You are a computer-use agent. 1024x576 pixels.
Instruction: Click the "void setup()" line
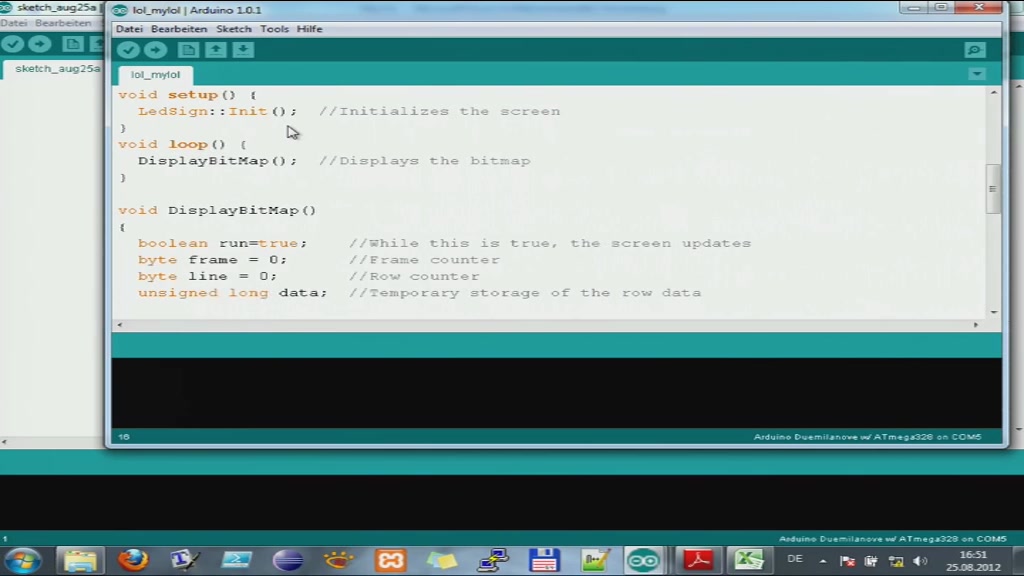pyautogui.click(x=187, y=95)
